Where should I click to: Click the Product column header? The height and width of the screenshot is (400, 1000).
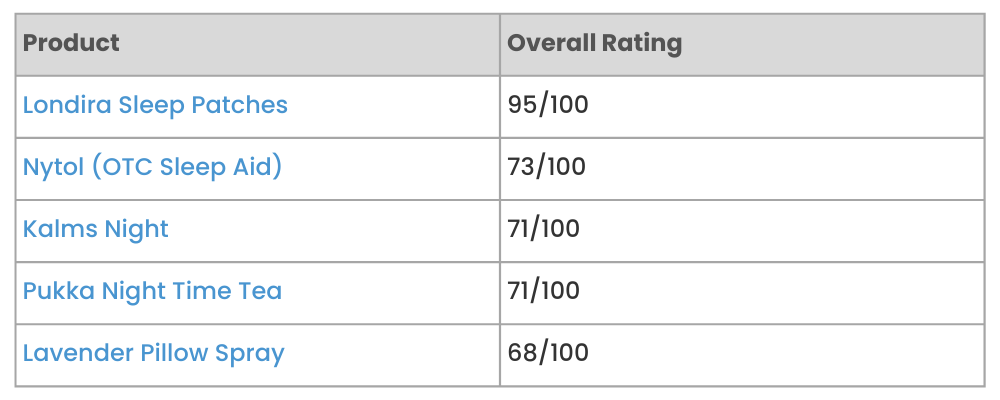pyautogui.click(x=71, y=43)
